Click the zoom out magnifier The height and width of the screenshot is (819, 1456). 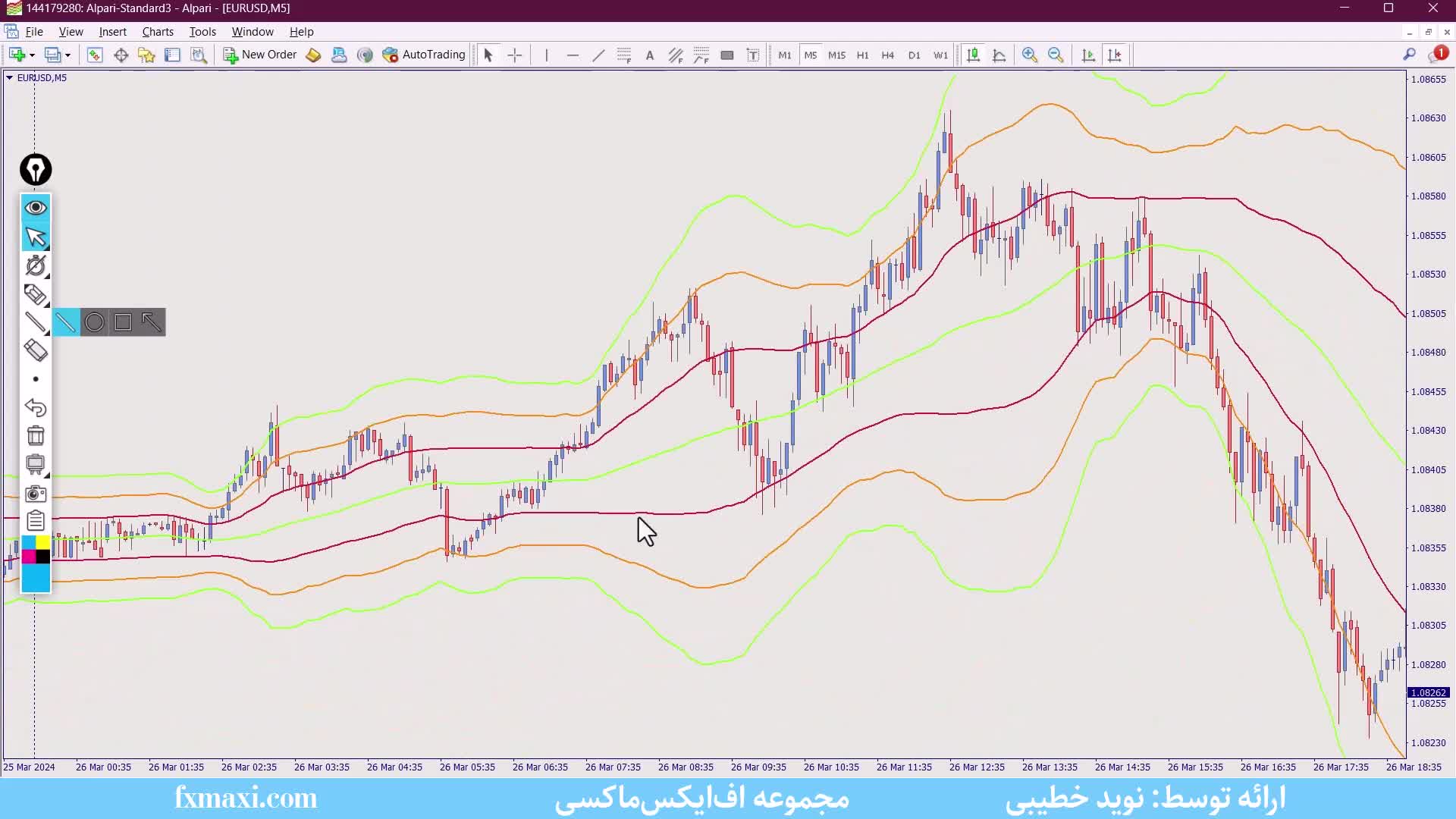pyautogui.click(x=1055, y=55)
